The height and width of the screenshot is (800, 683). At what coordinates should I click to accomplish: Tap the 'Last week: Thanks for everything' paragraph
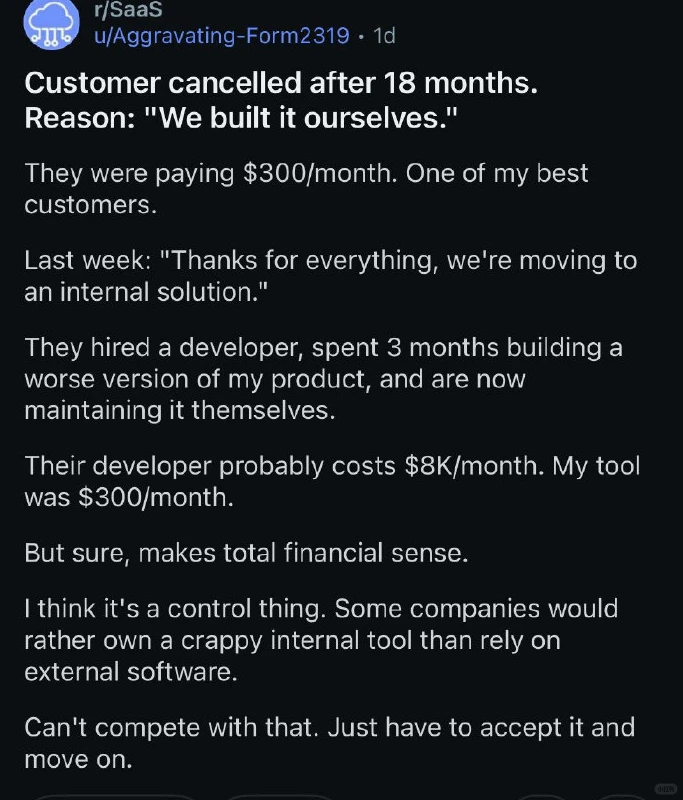pos(331,276)
